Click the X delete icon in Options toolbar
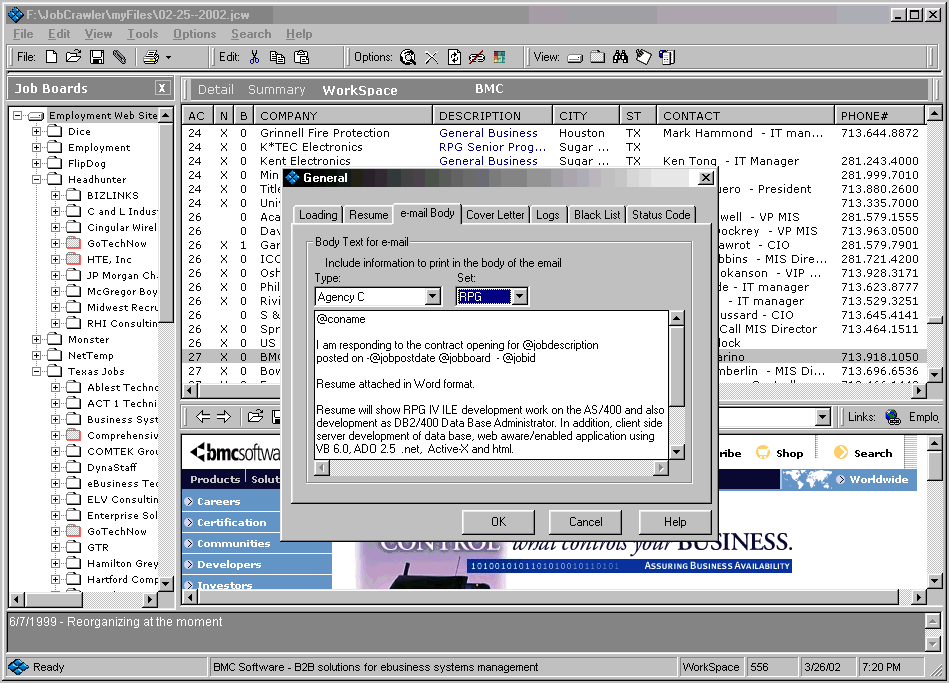 point(431,57)
